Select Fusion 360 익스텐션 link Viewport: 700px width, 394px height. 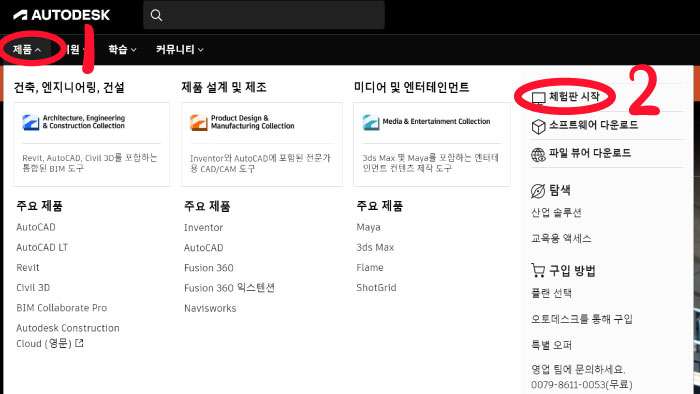pyautogui.click(x=229, y=288)
